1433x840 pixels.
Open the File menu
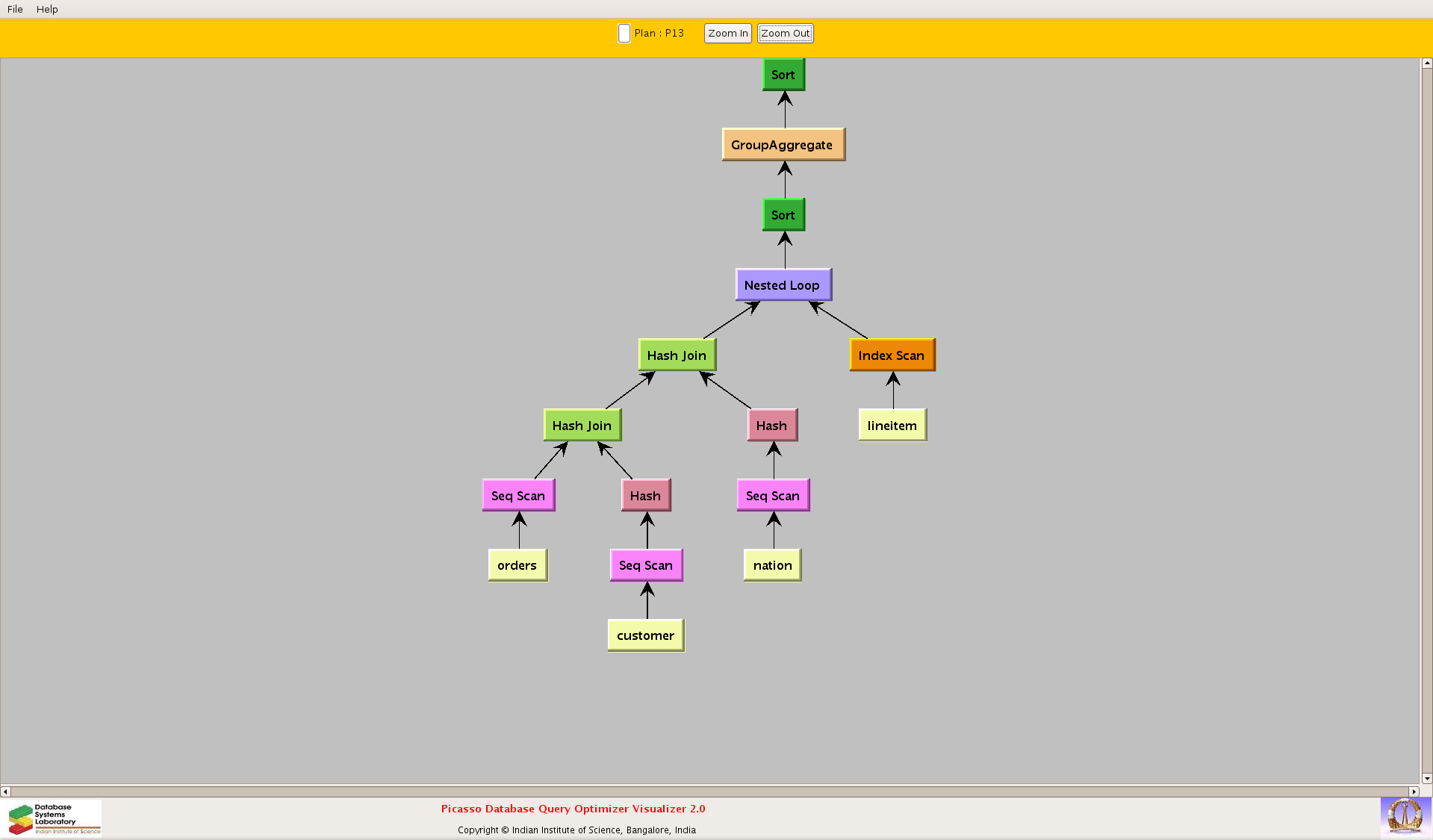tap(15, 9)
